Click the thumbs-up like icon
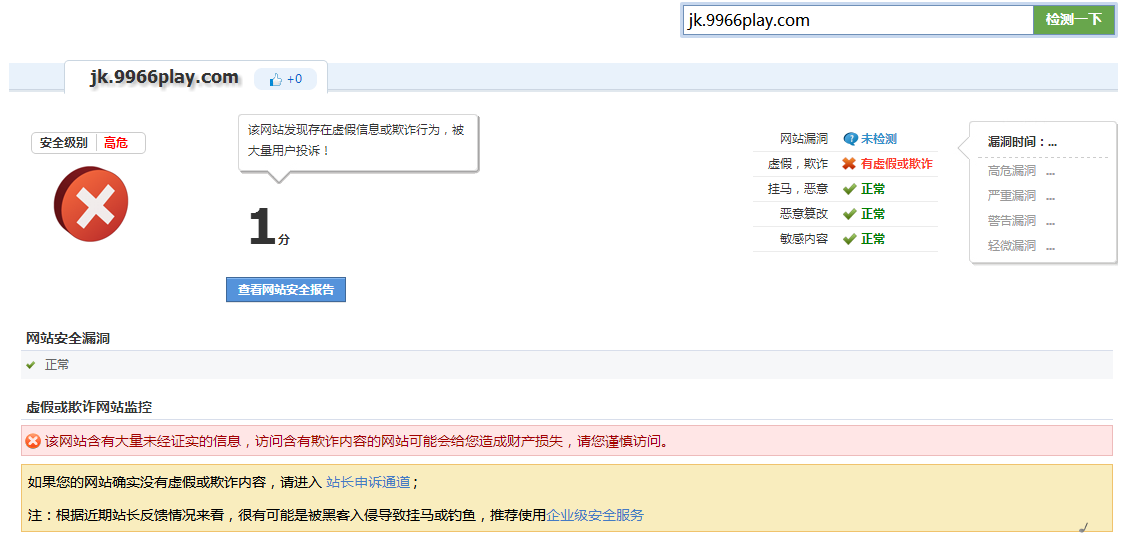Image resolution: width=1123 pixels, height=538 pixels. coord(276,80)
